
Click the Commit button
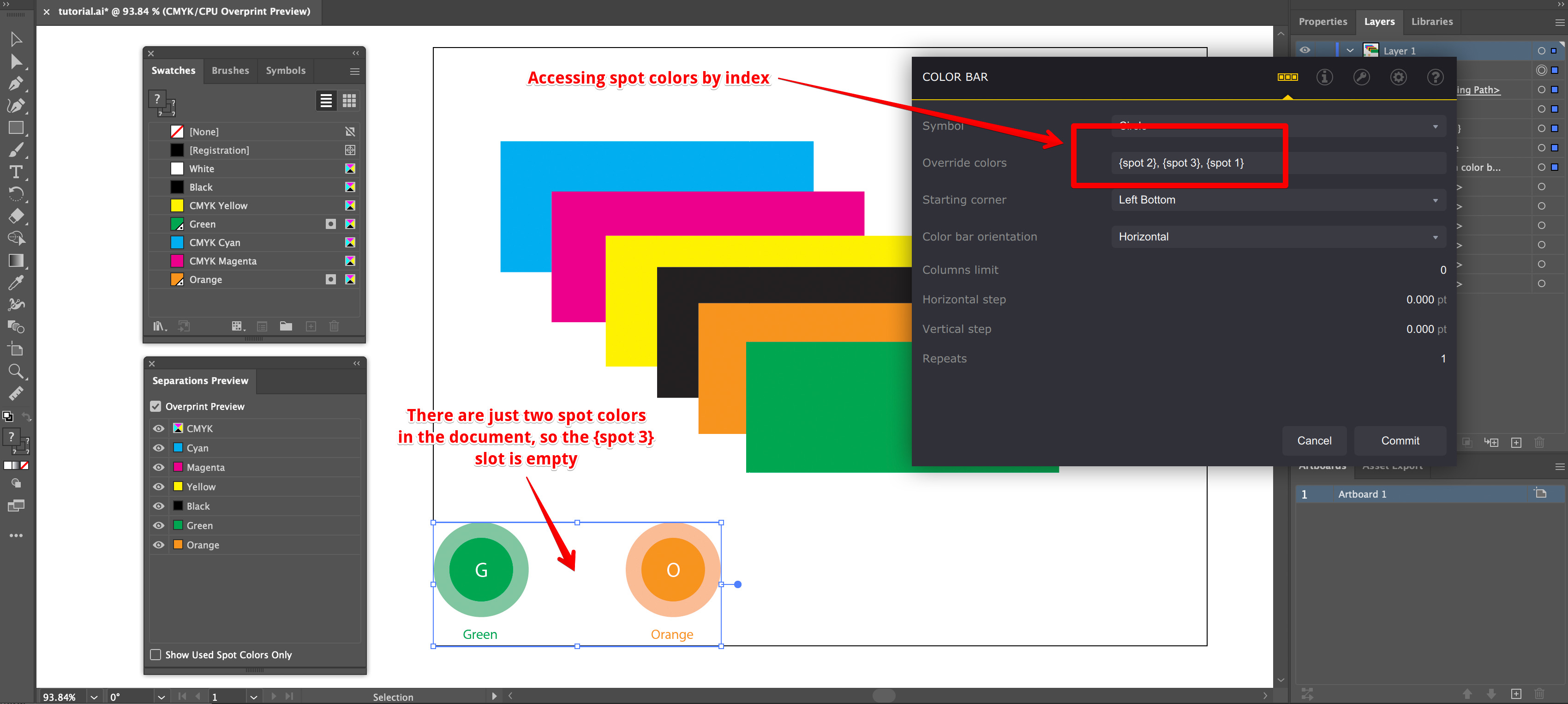(x=1400, y=440)
